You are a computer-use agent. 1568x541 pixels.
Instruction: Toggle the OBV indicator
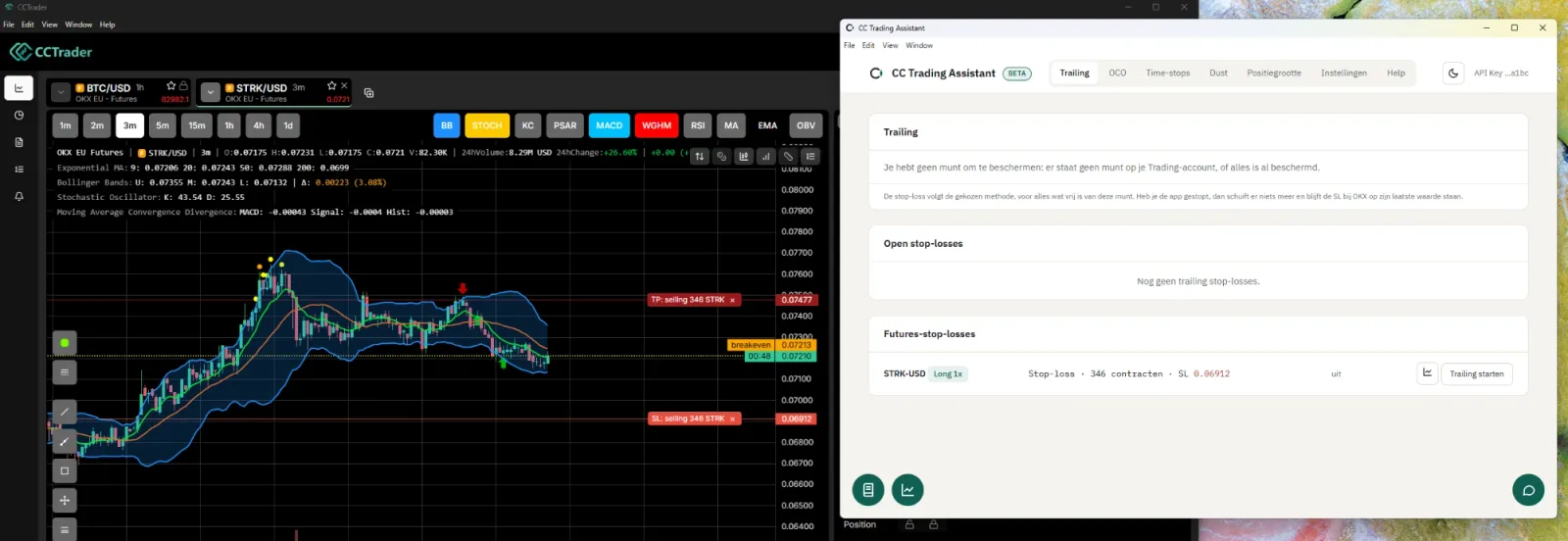806,125
